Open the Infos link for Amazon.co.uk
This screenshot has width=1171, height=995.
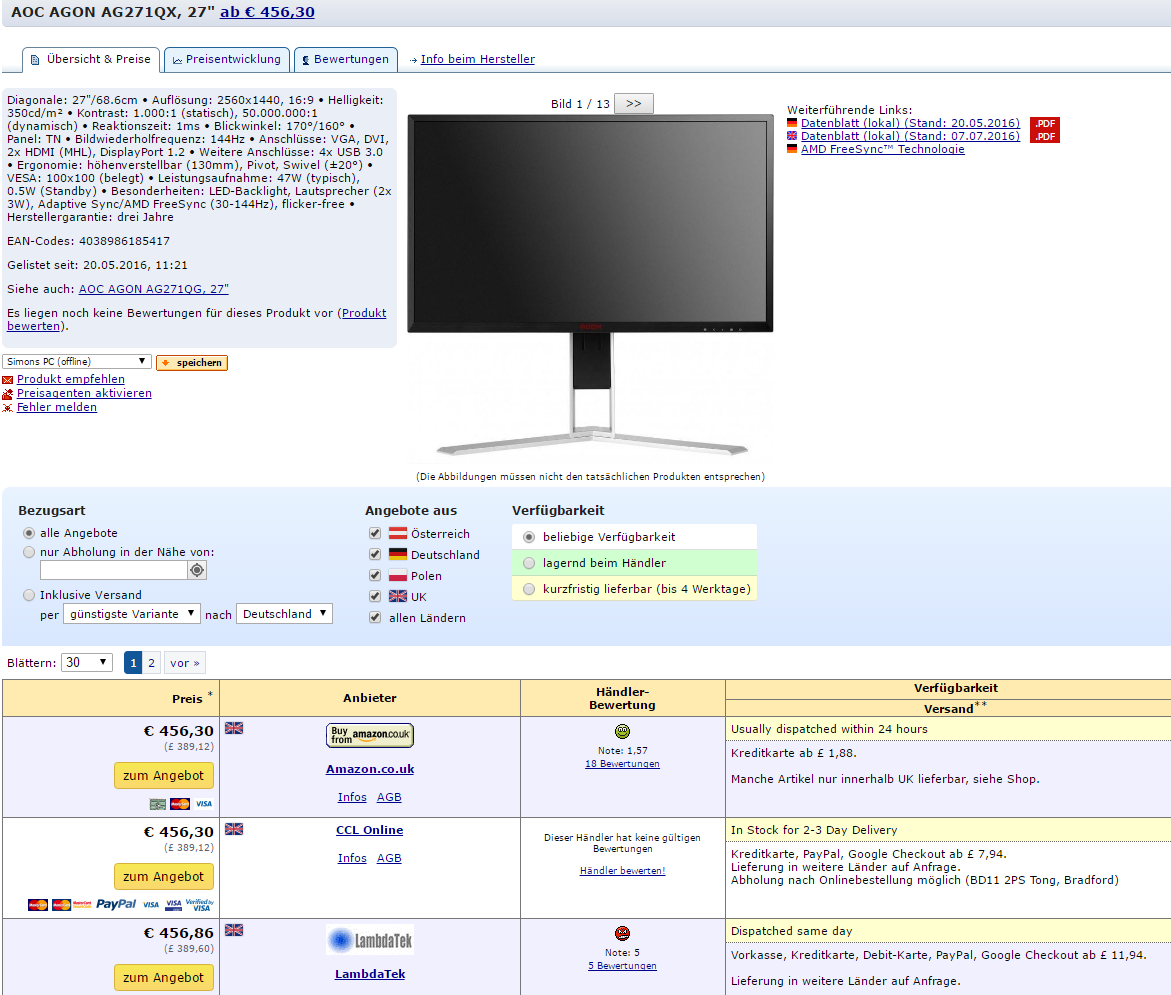352,797
